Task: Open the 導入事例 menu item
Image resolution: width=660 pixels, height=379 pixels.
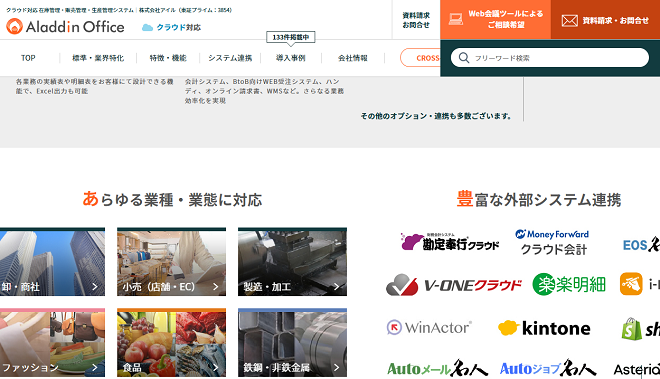Action: point(290,58)
